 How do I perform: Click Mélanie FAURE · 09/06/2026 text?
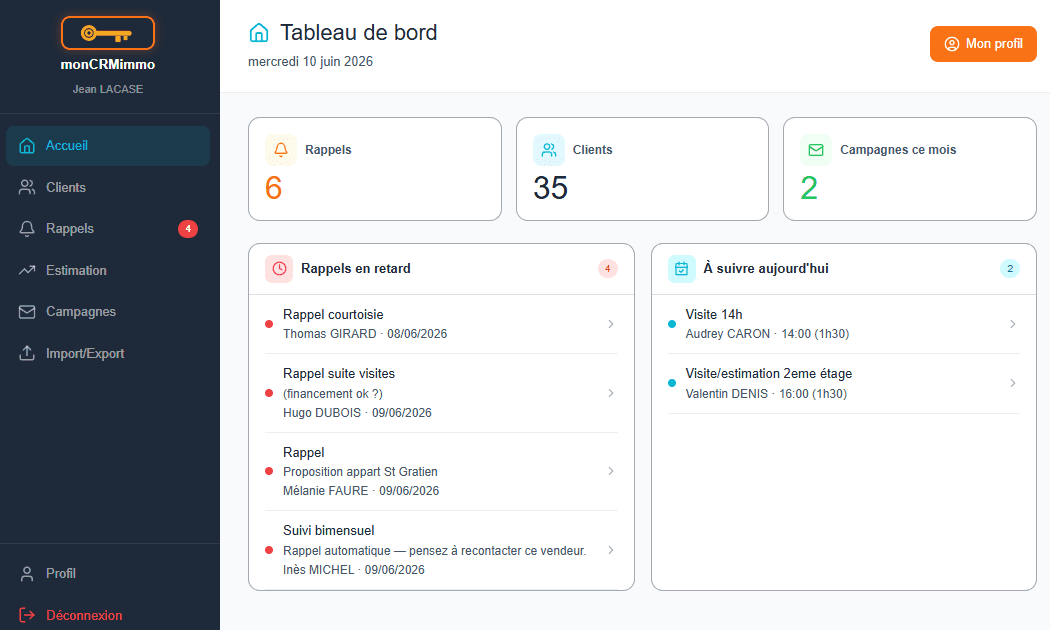click(x=361, y=491)
